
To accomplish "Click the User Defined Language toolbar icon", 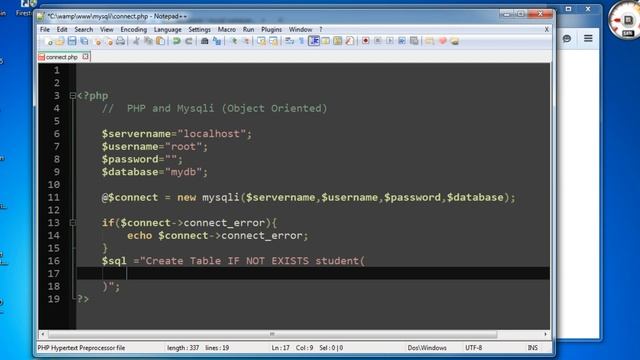I will pos(326,41).
